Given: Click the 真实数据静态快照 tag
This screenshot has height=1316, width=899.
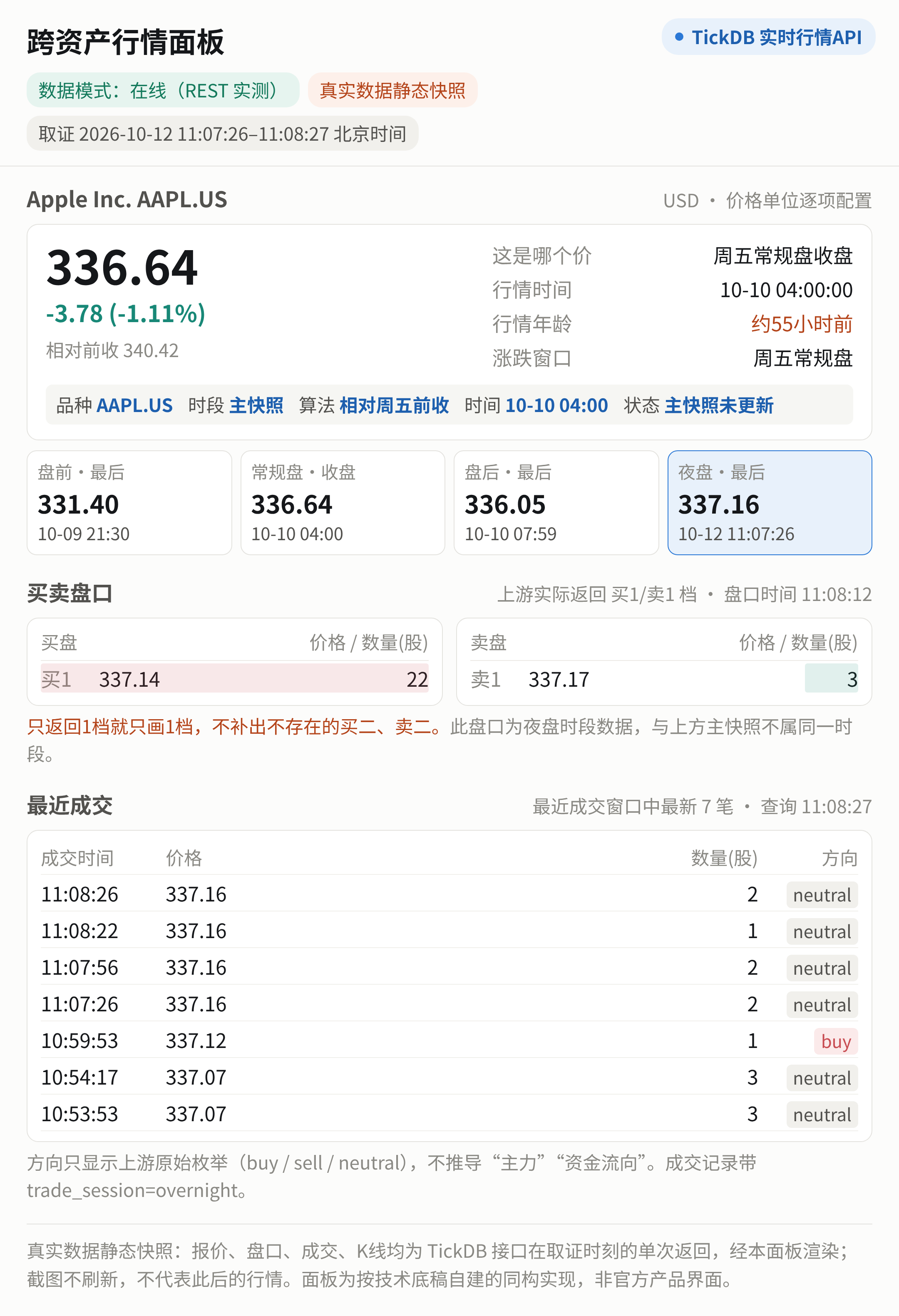Looking at the screenshot, I should click(x=392, y=90).
